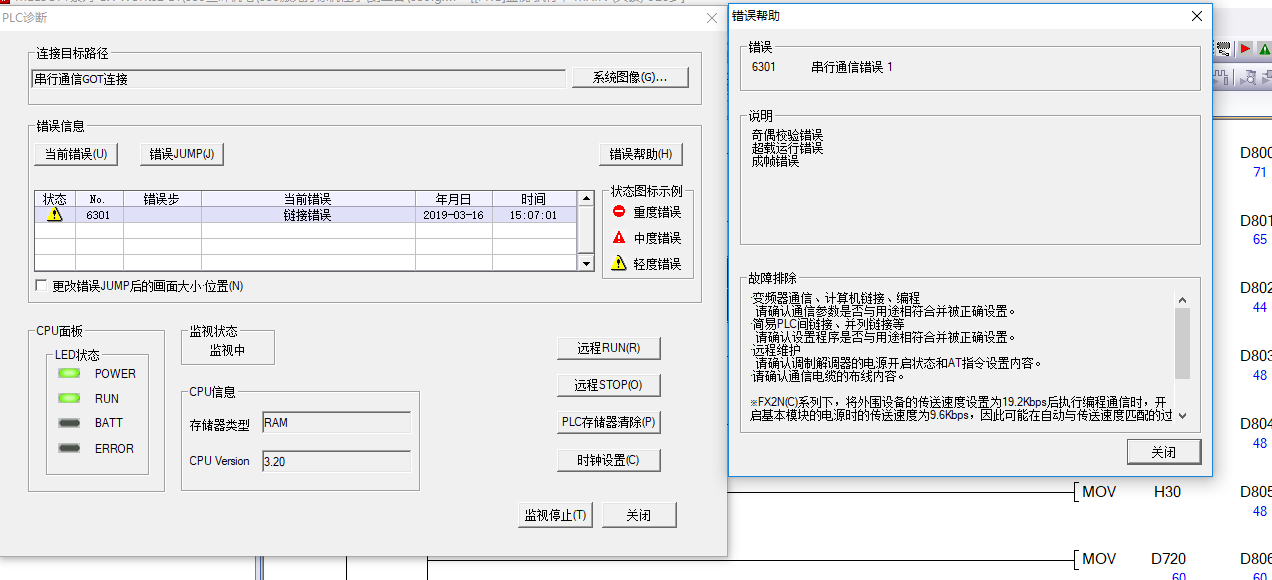Click the green POWER LED indicator
Screen dimensions: 1272x580
(x=69, y=374)
